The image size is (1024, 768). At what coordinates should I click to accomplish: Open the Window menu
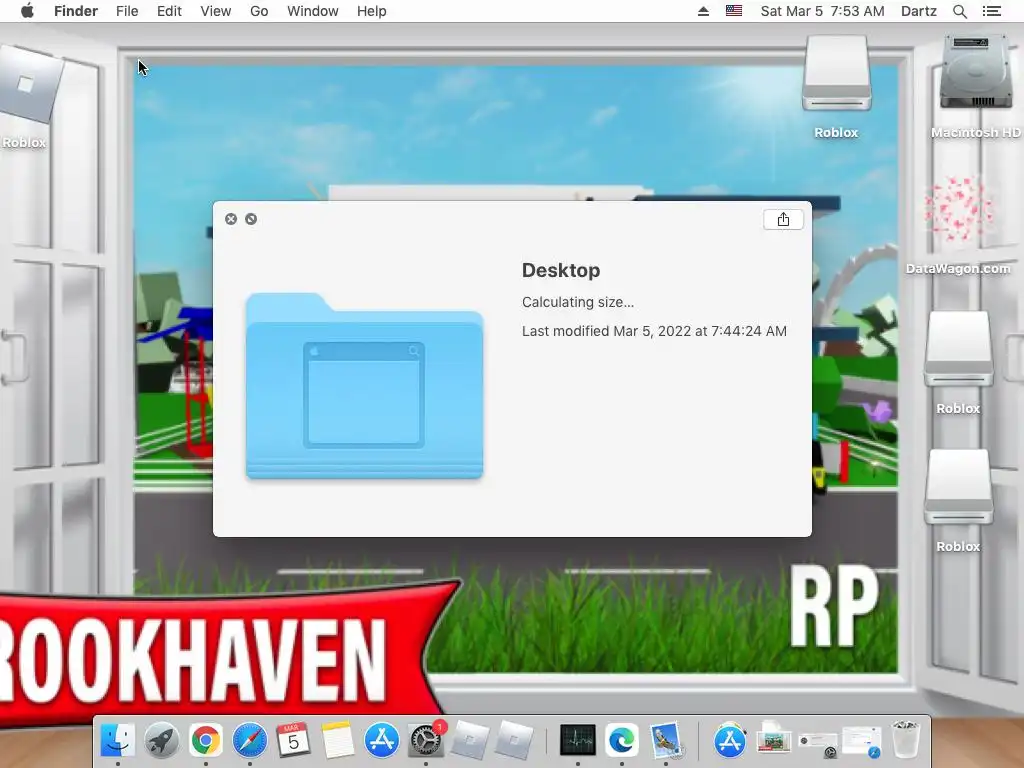tap(313, 11)
